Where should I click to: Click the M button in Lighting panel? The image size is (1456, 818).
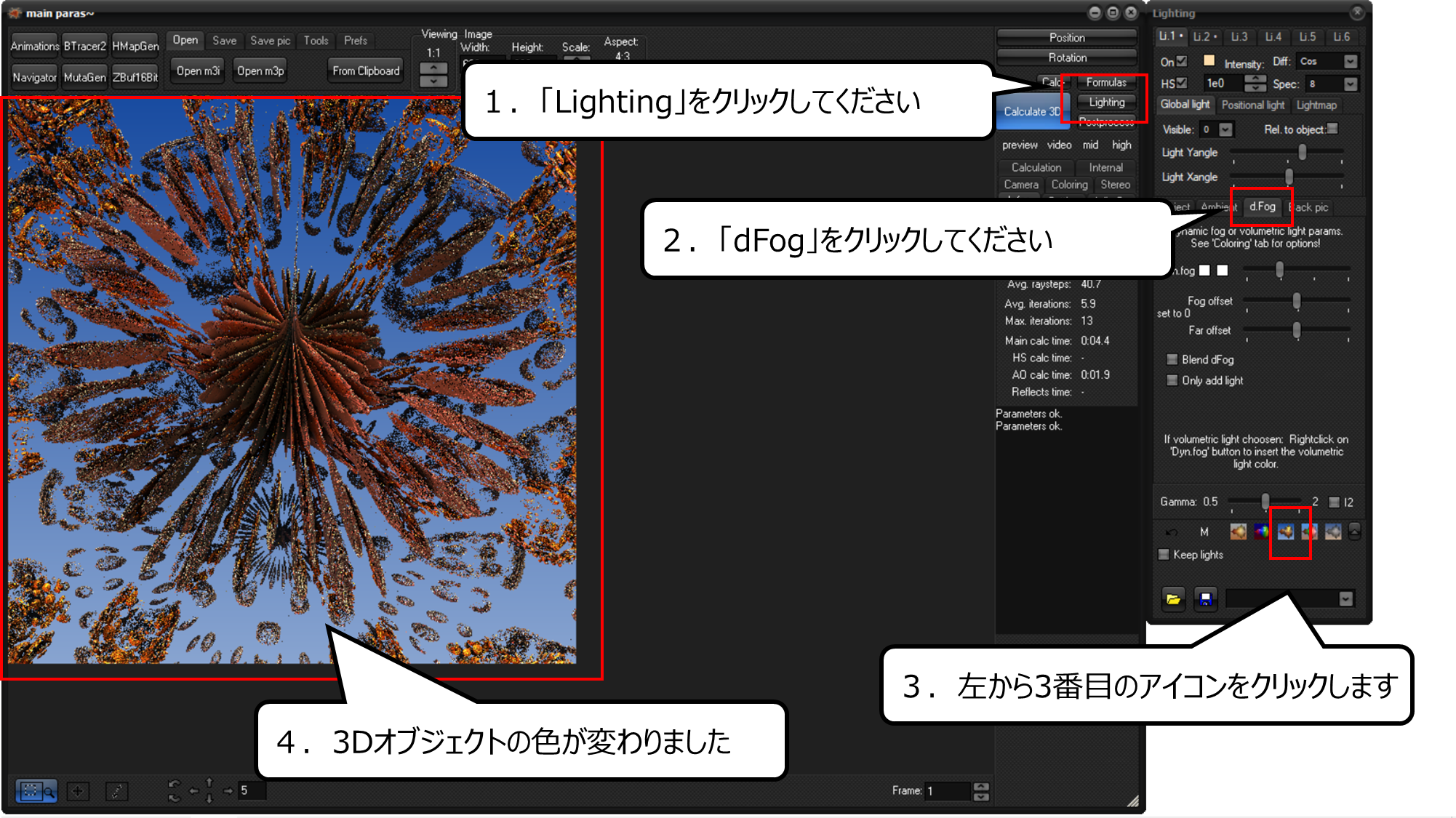pyautogui.click(x=1204, y=532)
